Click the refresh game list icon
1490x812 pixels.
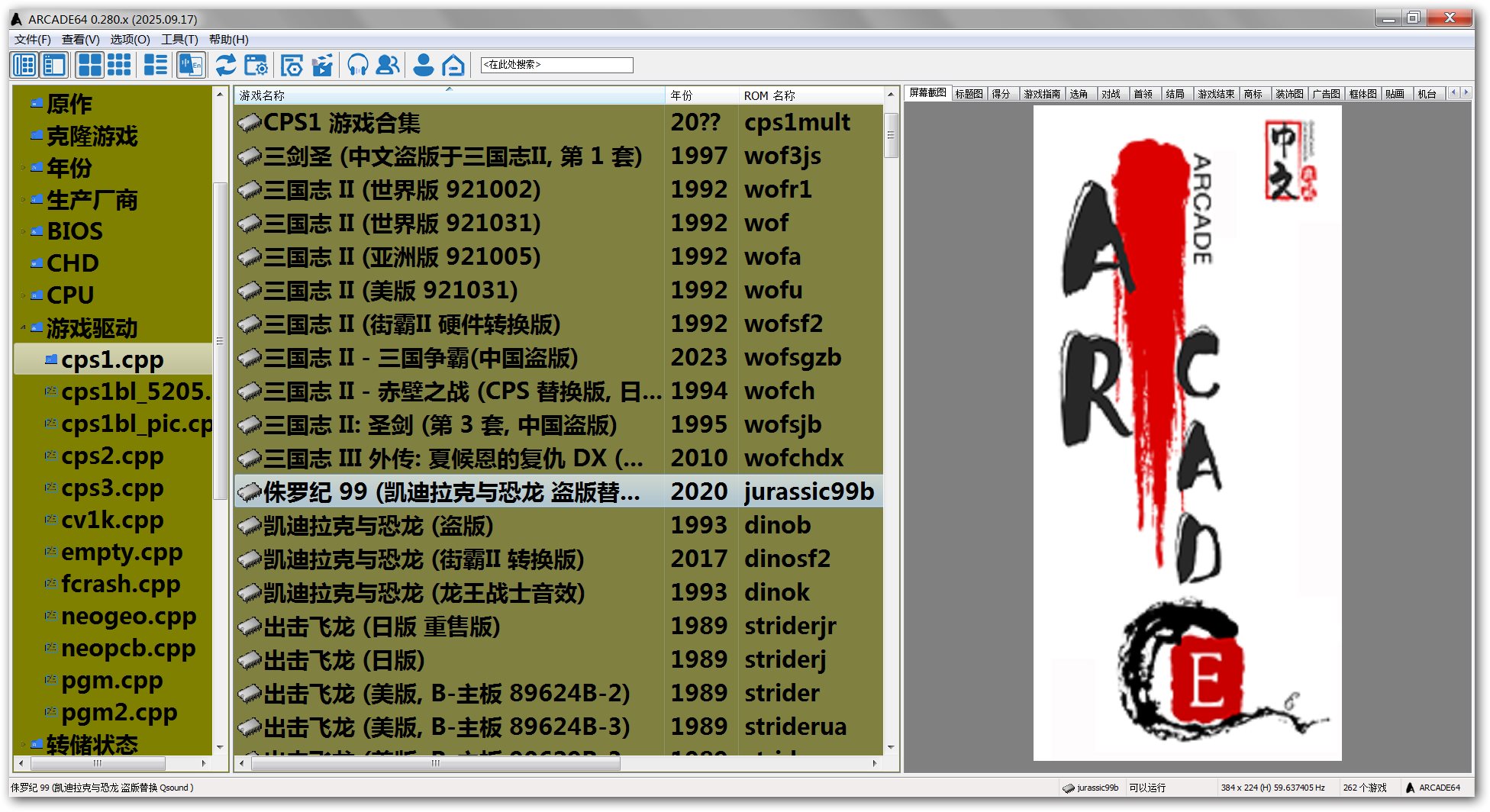click(x=225, y=66)
